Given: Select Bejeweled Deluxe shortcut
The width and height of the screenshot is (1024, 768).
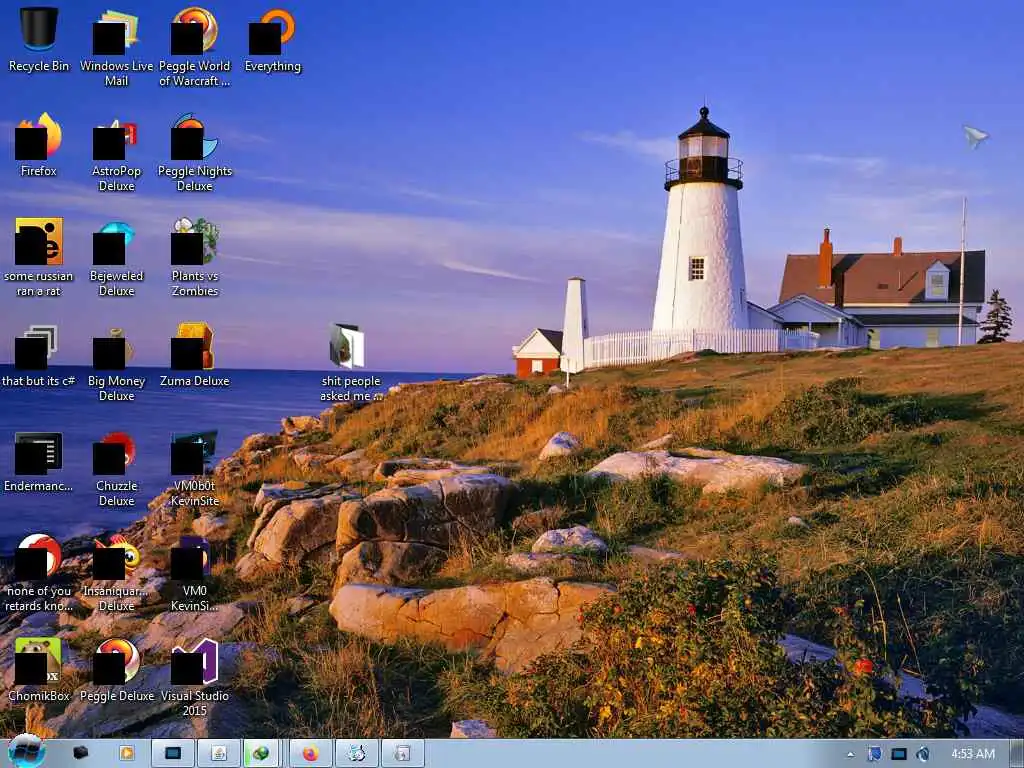Looking at the screenshot, I should pyautogui.click(x=116, y=243).
